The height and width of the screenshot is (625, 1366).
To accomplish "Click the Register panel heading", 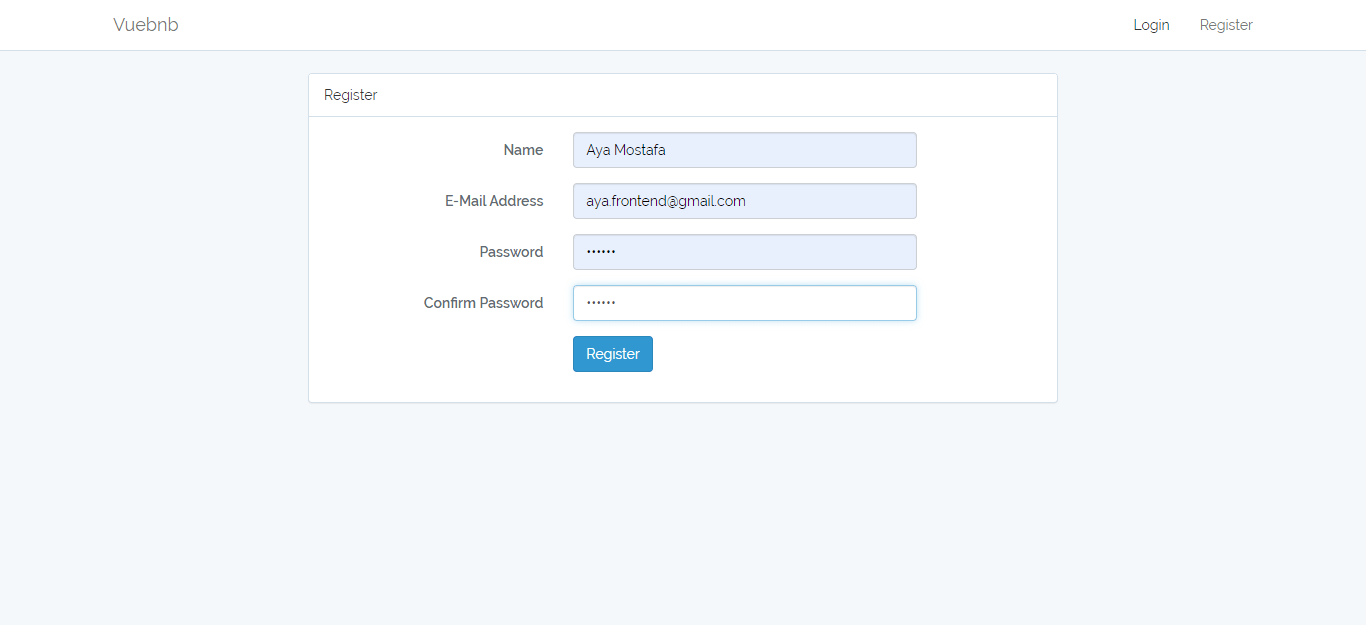I will click(x=351, y=95).
